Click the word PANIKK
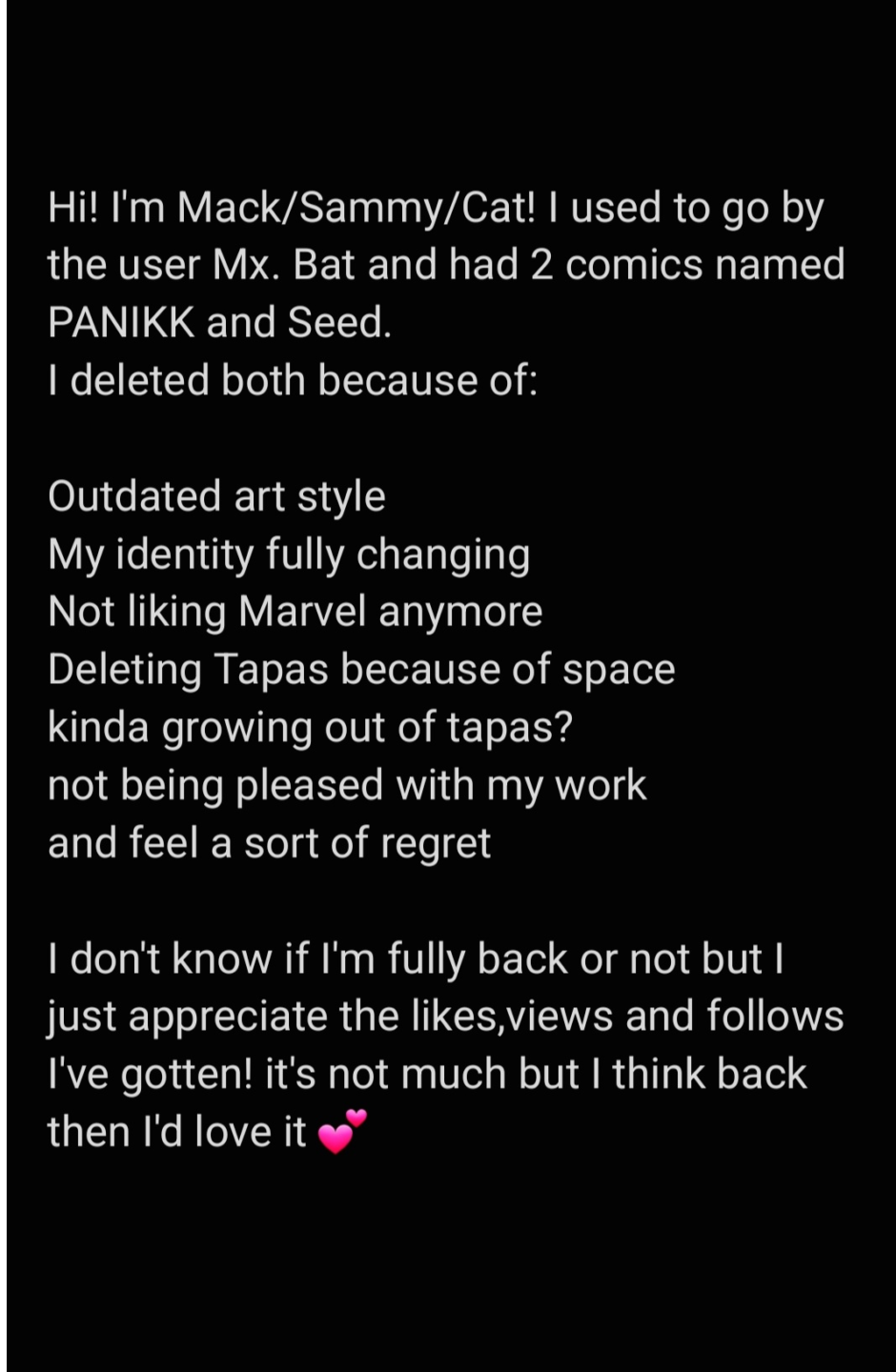896x1372 pixels. [x=121, y=323]
